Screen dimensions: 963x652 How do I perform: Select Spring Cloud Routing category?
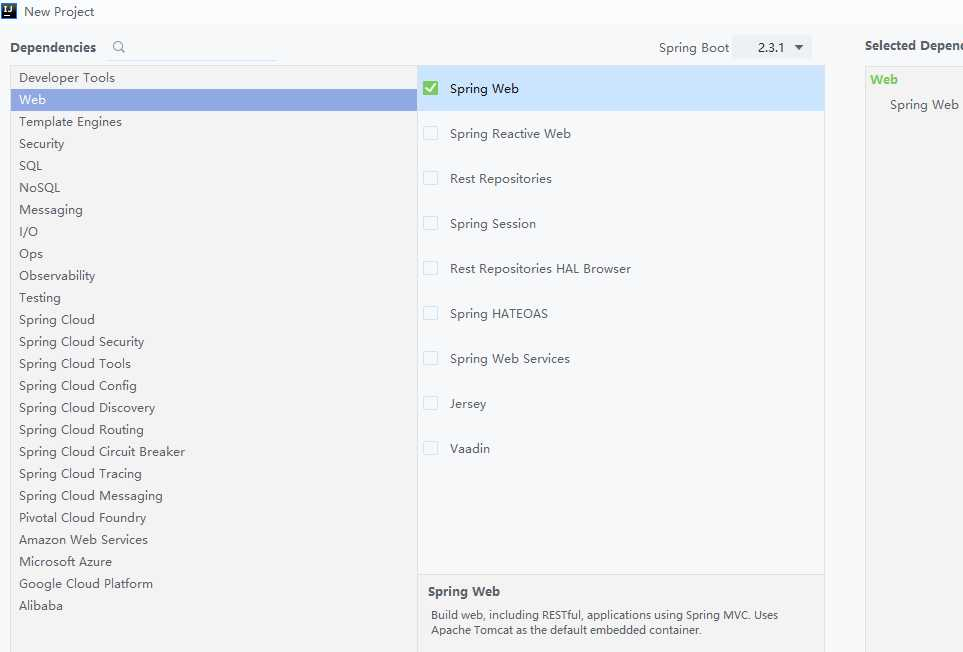click(214, 430)
